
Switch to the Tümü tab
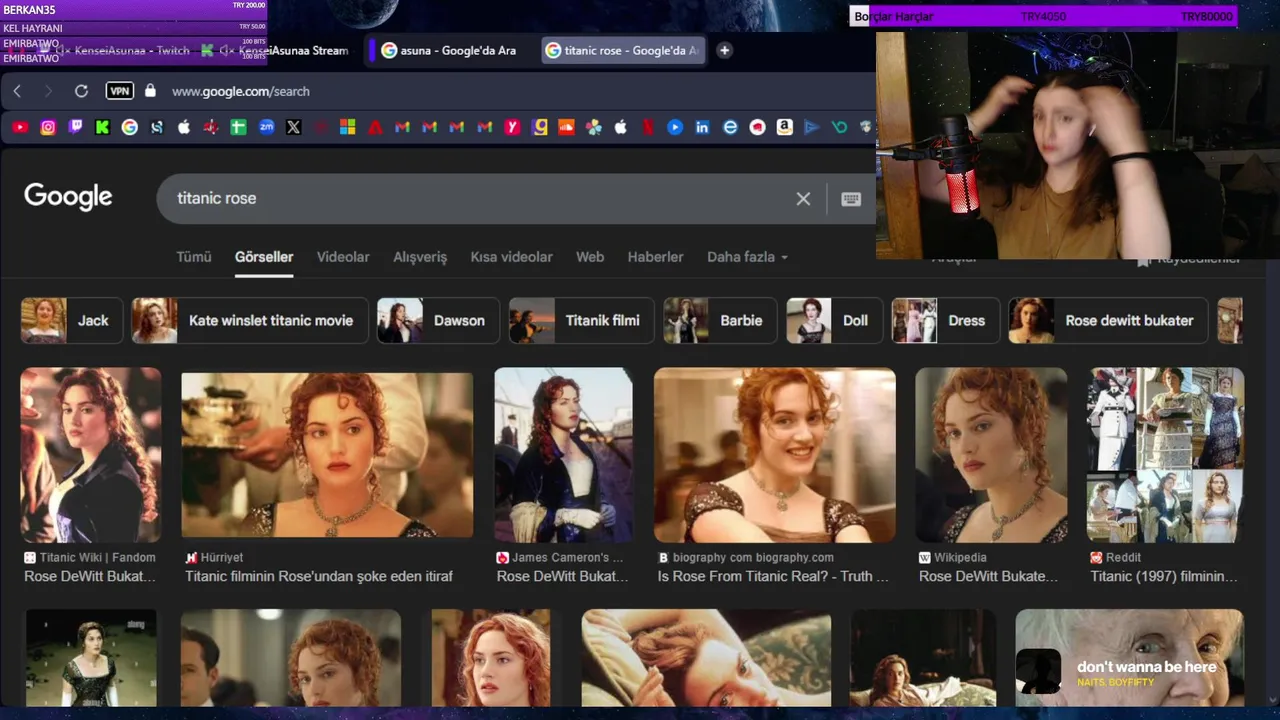point(194,257)
